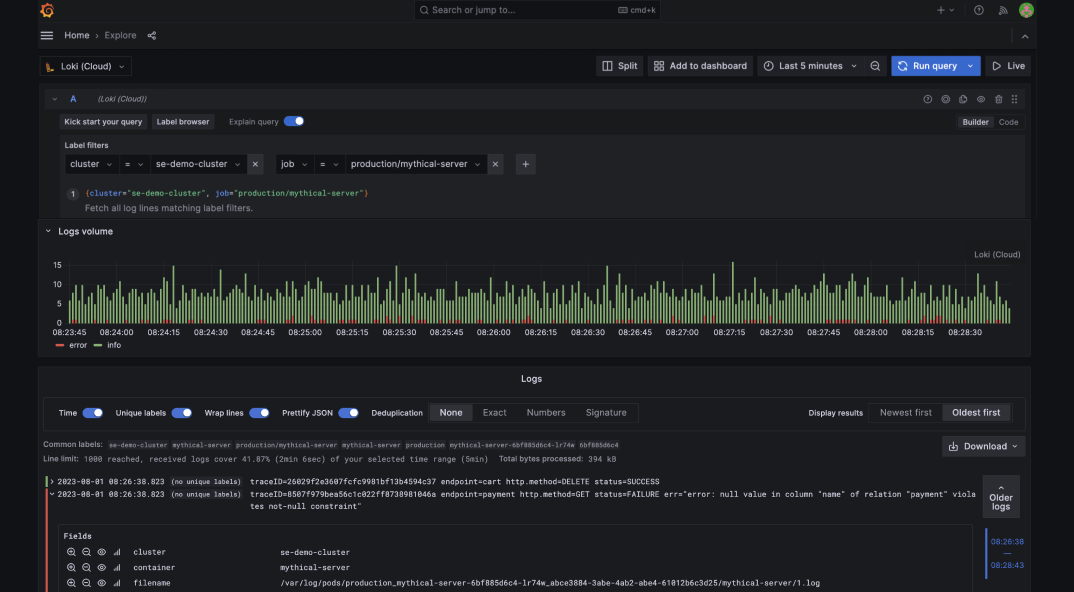1074x592 pixels.
Task: Filter for the cluster field value
Action: pos(71,551)
